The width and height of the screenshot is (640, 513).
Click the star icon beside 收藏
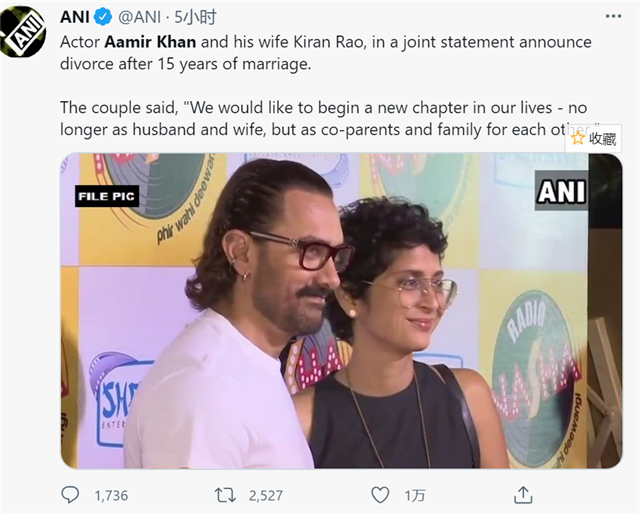pos(577,139)
